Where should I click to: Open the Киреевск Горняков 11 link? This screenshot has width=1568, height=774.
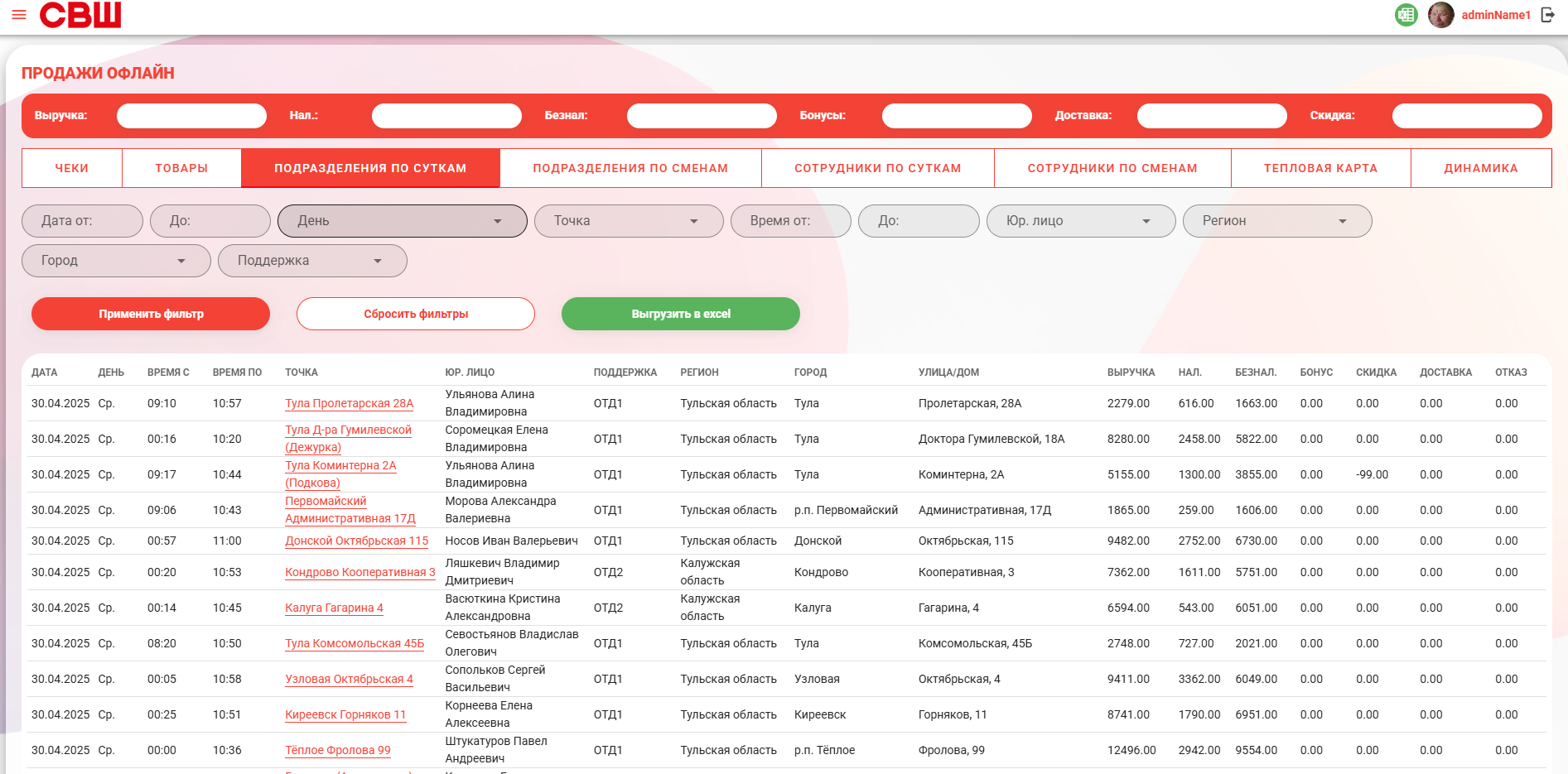(x=345, y=714)
